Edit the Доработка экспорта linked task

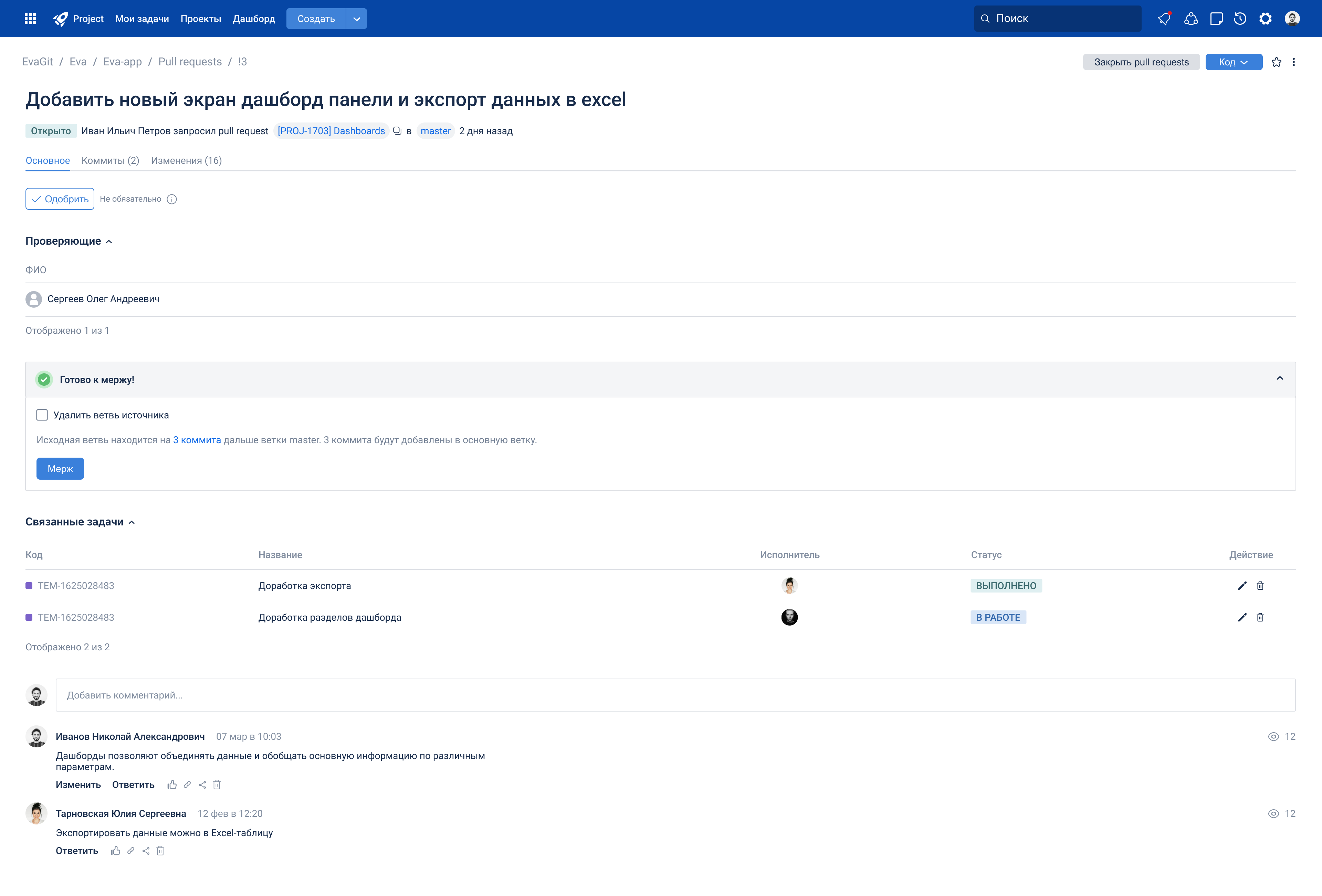click(x=1242, y=586)
